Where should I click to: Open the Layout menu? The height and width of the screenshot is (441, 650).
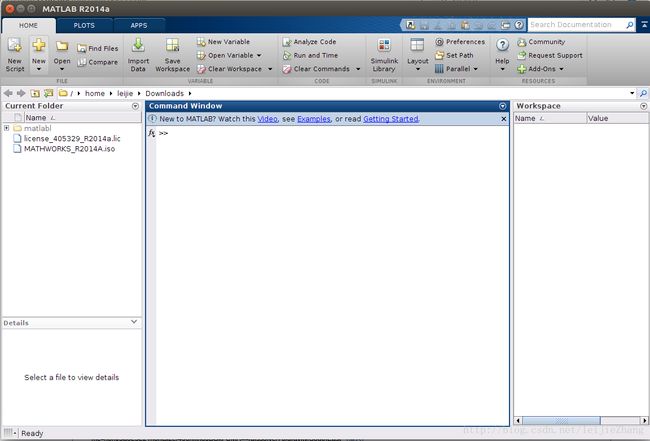(x=417, y=55)
